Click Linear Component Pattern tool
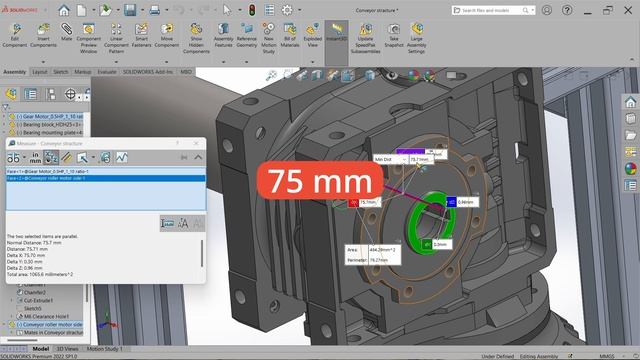The image size is (640, 360). (x=116, y=38)
